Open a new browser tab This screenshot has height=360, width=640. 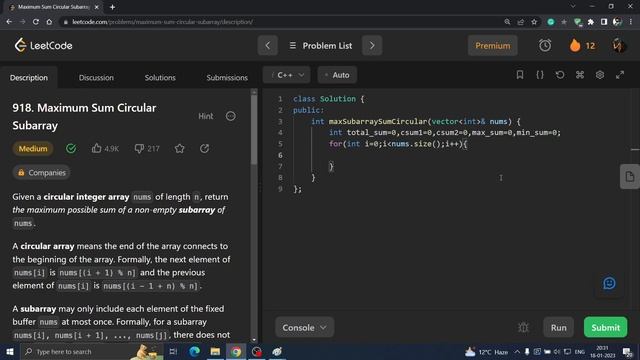pyautogui.click(x=112, y=7)
